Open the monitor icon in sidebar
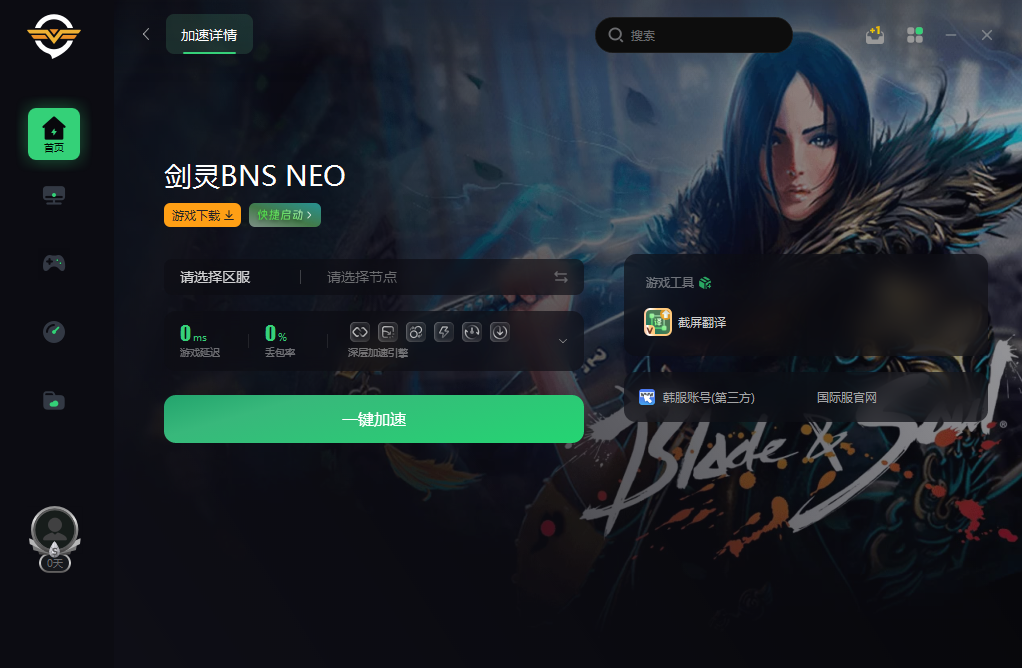 [54, 195]
